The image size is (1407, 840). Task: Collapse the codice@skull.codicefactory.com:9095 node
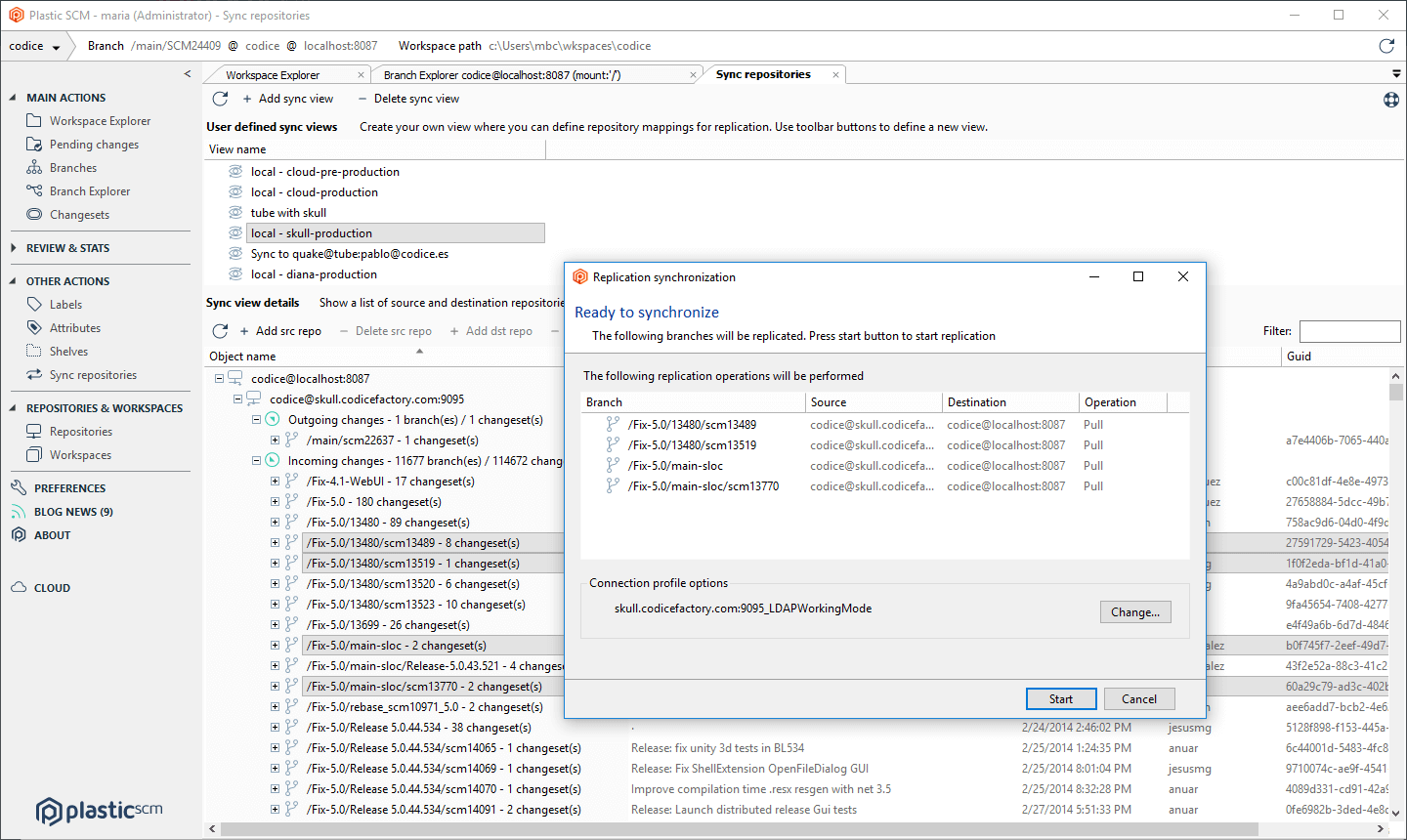(x=237, y=399)
